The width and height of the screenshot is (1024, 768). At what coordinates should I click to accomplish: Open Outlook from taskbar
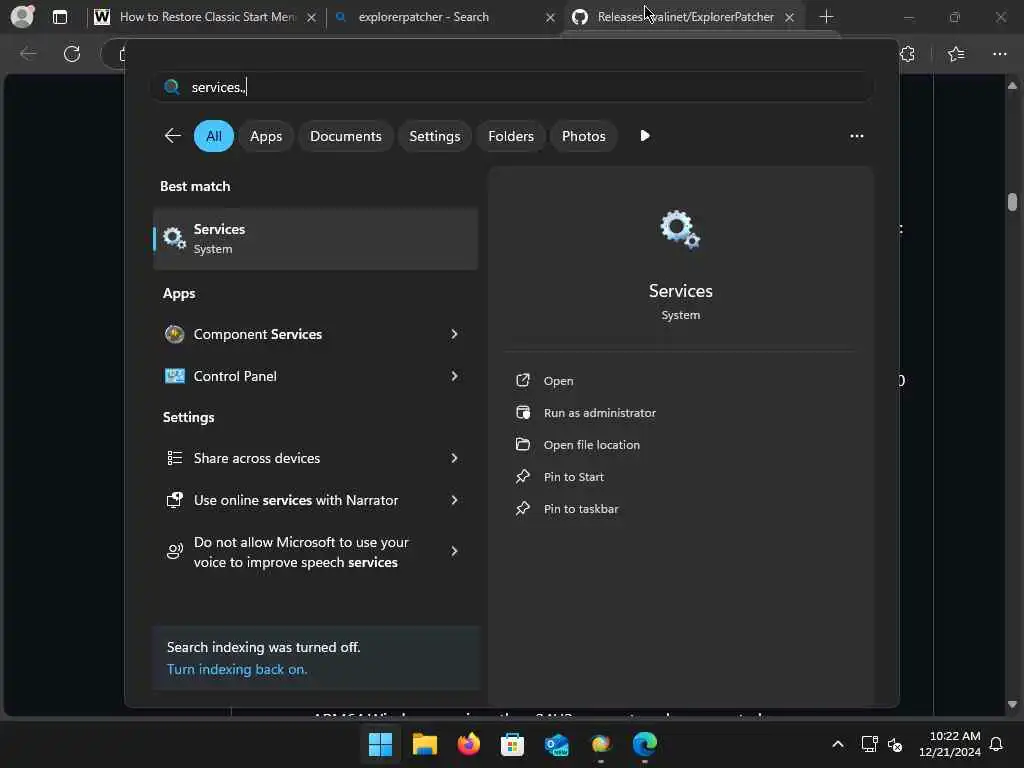(556, 744)
